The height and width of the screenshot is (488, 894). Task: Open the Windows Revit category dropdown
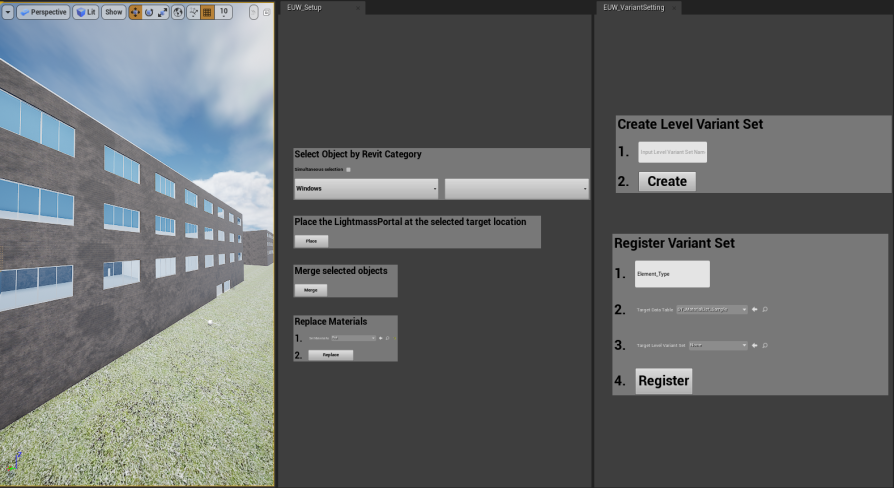click(366, 189)
